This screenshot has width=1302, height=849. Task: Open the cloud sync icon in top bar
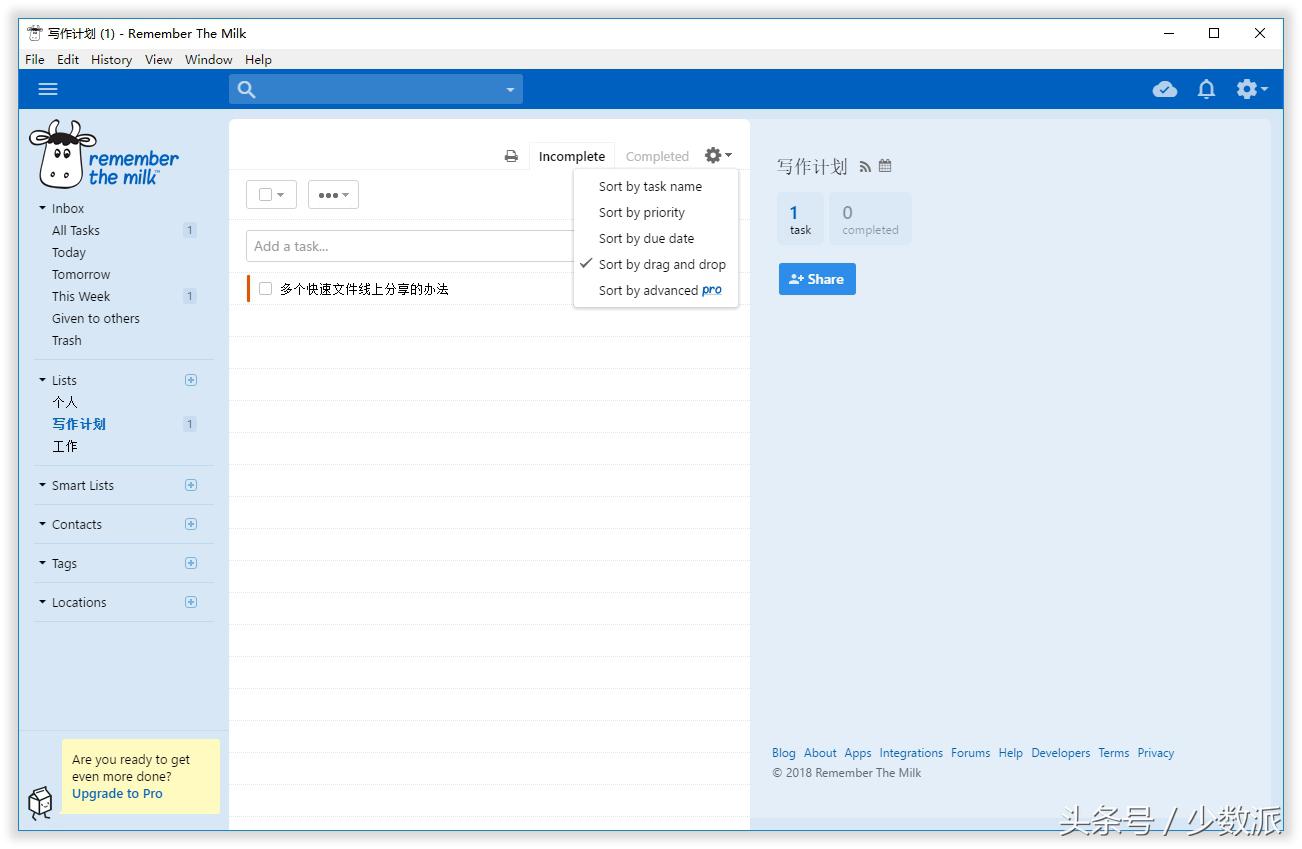[x=1165, y=89]
